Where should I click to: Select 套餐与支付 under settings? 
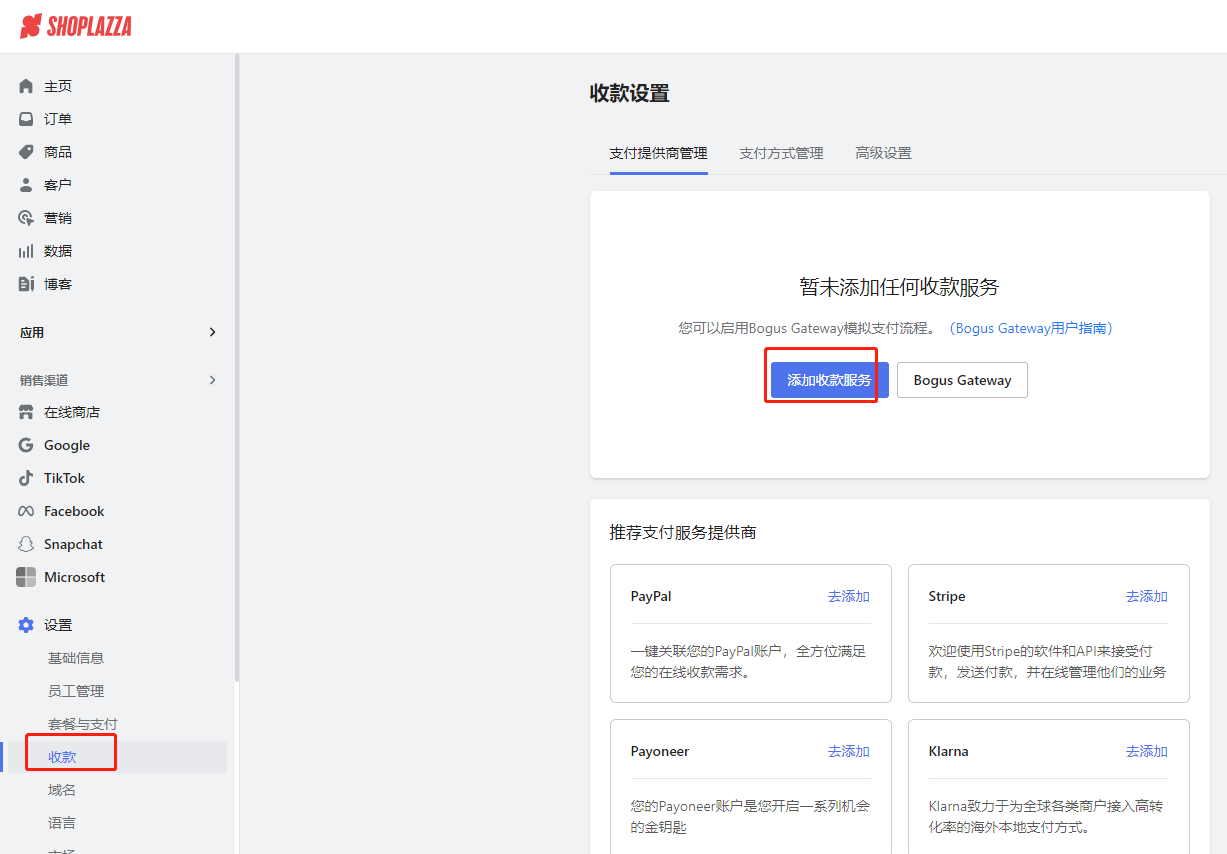coord(83,724)
